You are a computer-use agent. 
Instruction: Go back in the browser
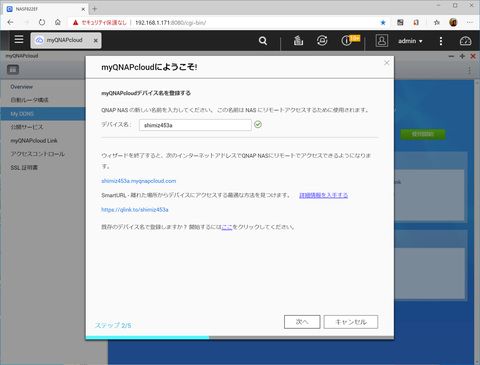click(10, 23)
